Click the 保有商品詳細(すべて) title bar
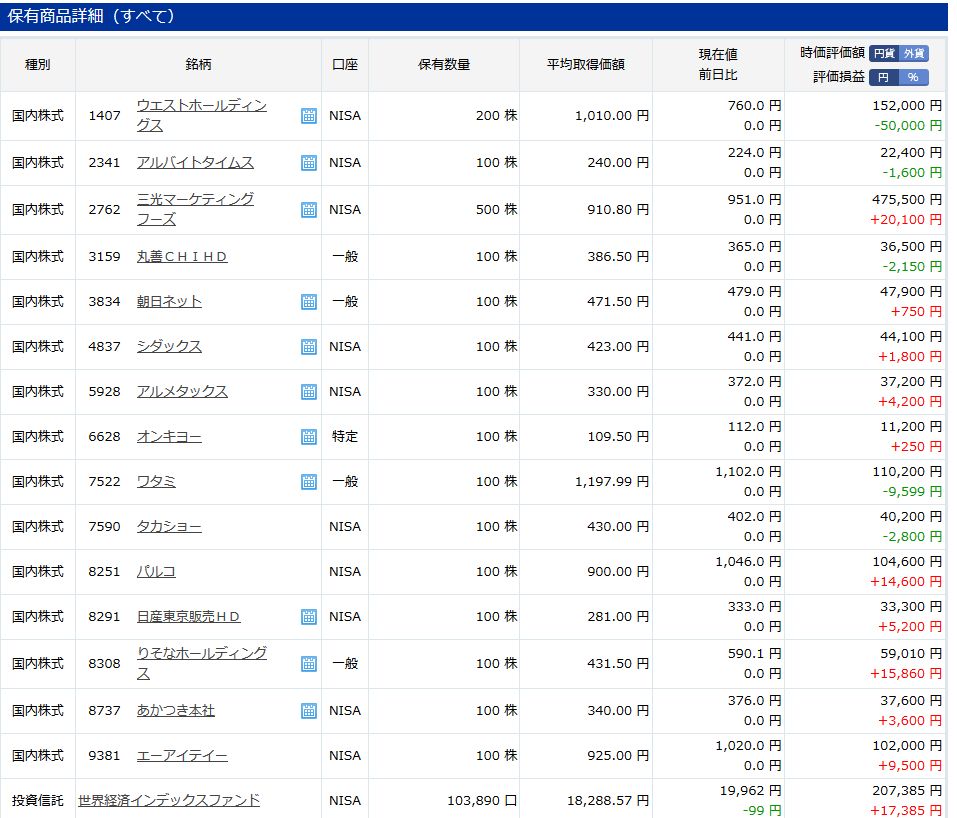The height and width of the screenshot is (818, 957). 474,16
